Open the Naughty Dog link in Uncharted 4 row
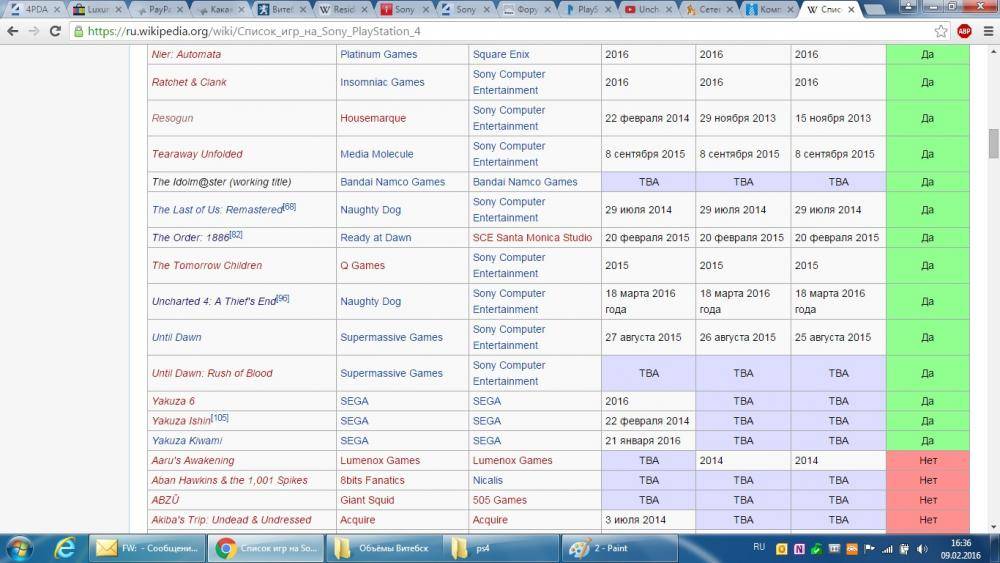Image resolution: width=1000 pixels, height=563 pixels. coord(370,301)
